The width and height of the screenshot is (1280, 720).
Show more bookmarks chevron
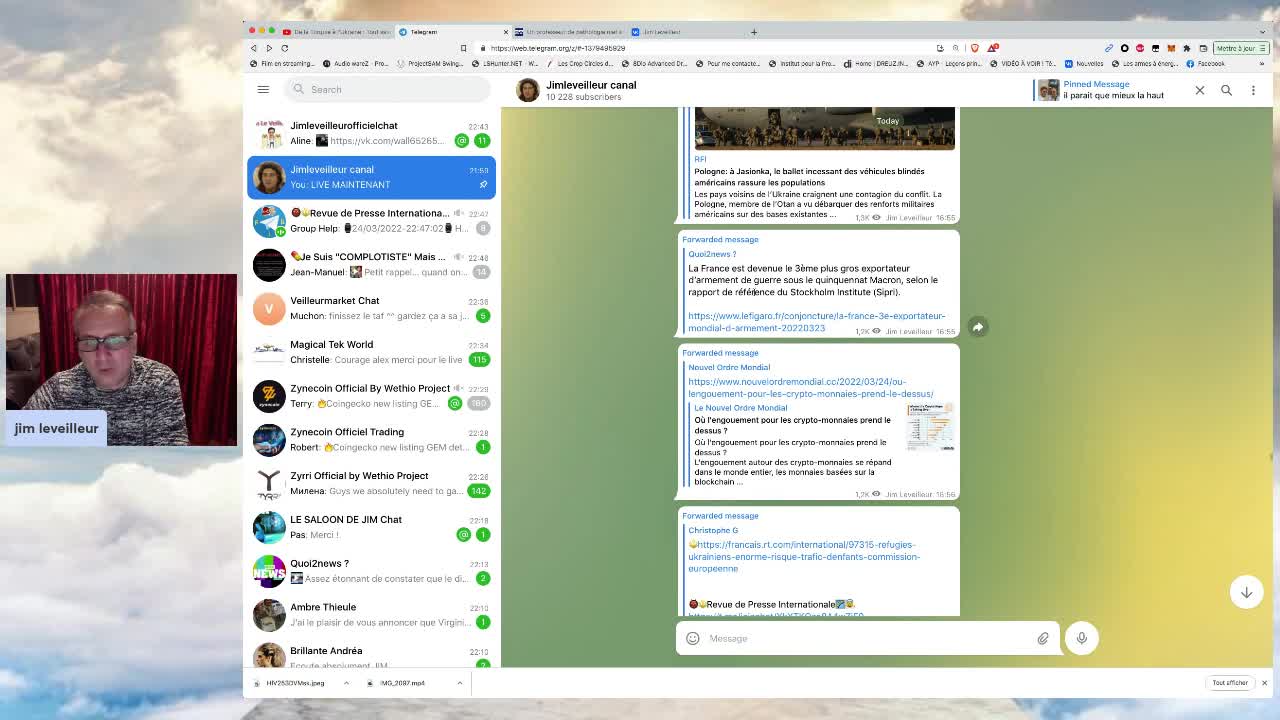coord(1263,63)
